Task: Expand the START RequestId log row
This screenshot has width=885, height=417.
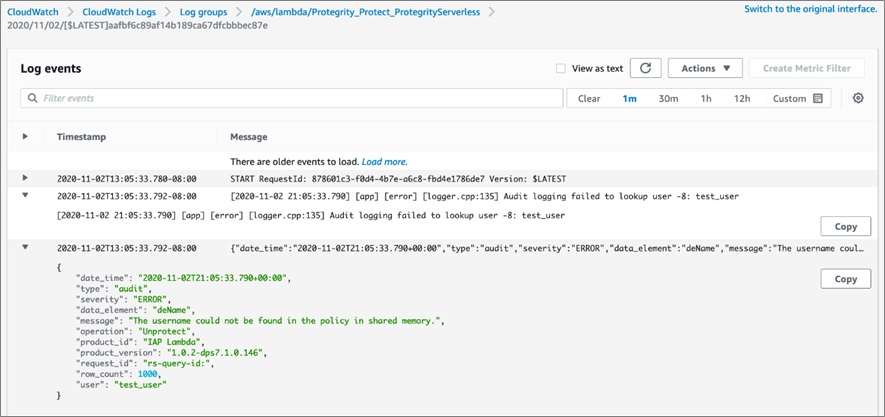Action: 25,178
